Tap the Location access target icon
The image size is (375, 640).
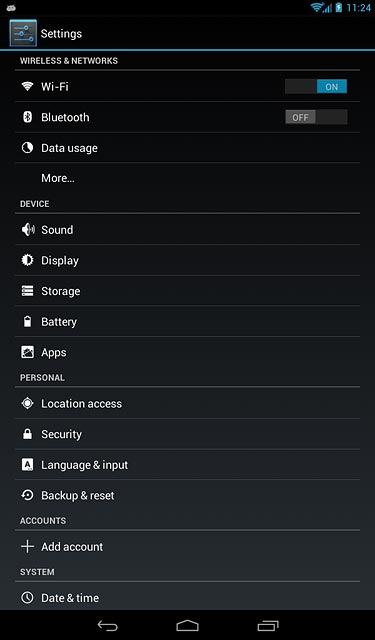point(27,404)
